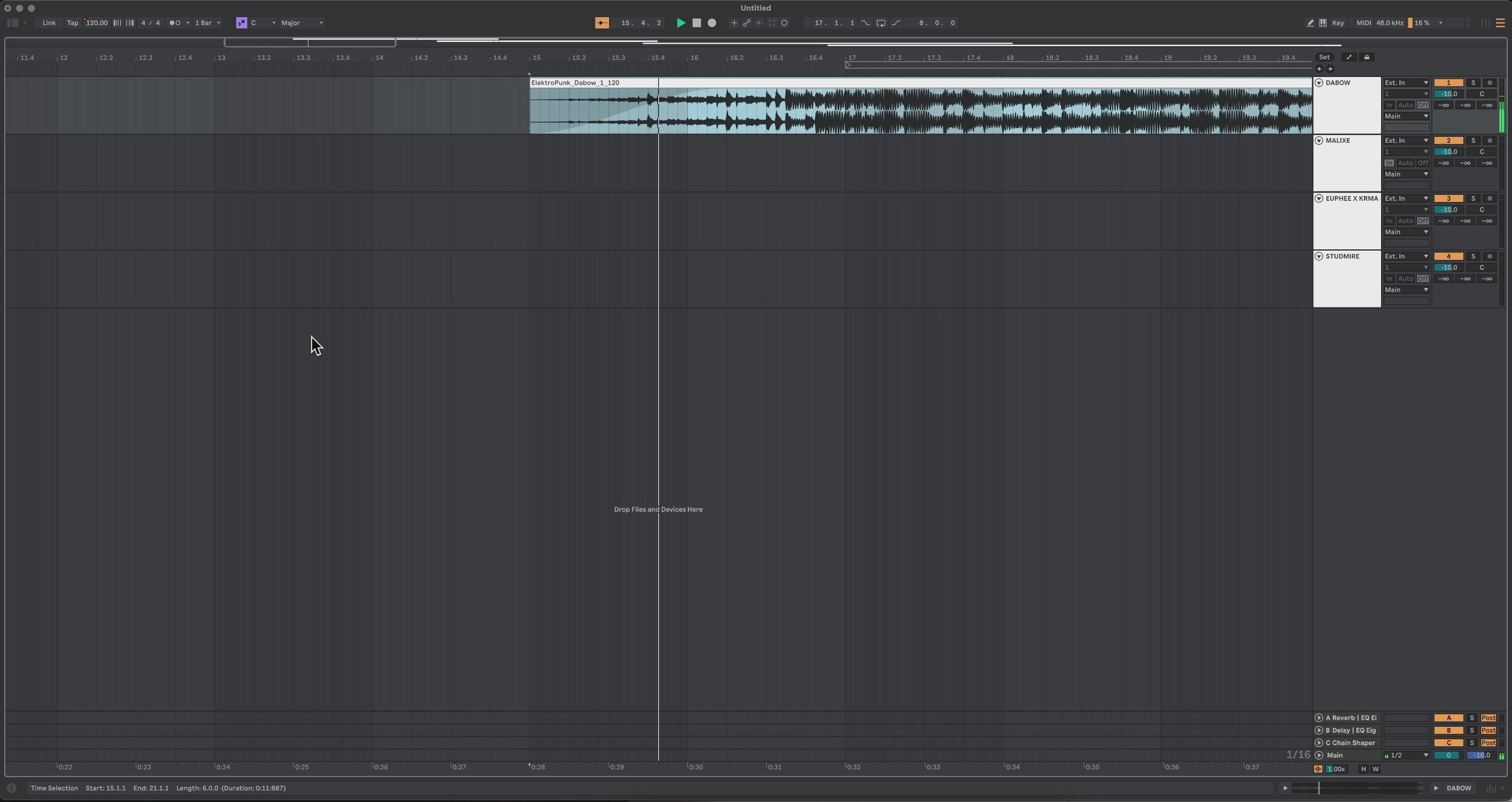Toggle the metronome button

(175, 23)
